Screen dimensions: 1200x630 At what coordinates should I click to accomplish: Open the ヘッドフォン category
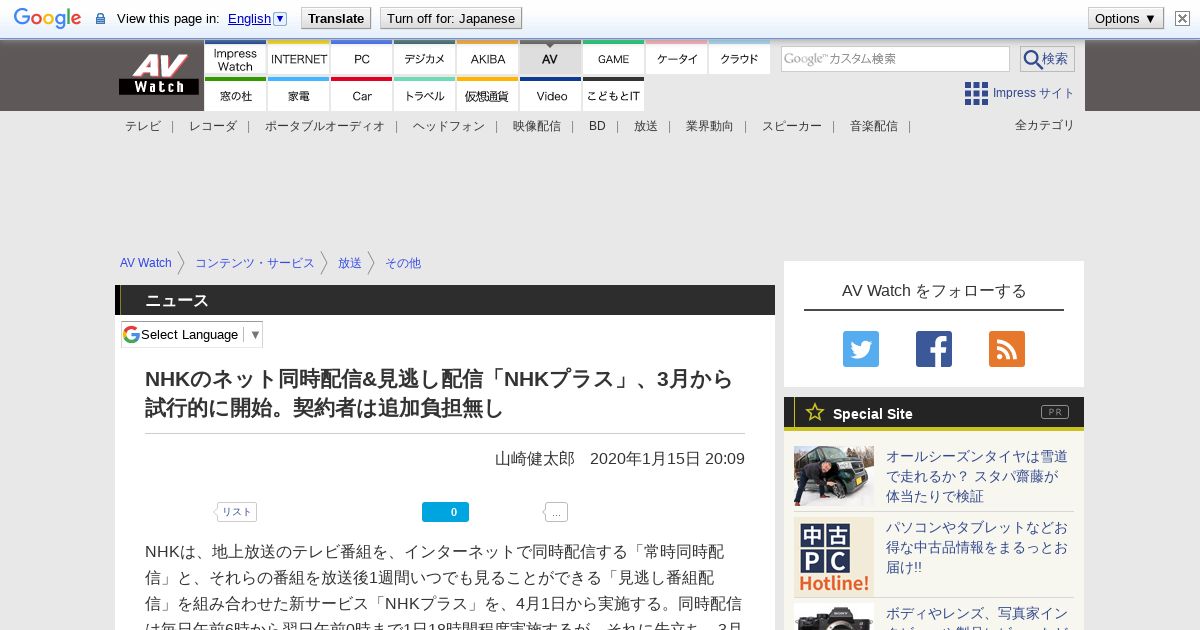coord(449,126)
